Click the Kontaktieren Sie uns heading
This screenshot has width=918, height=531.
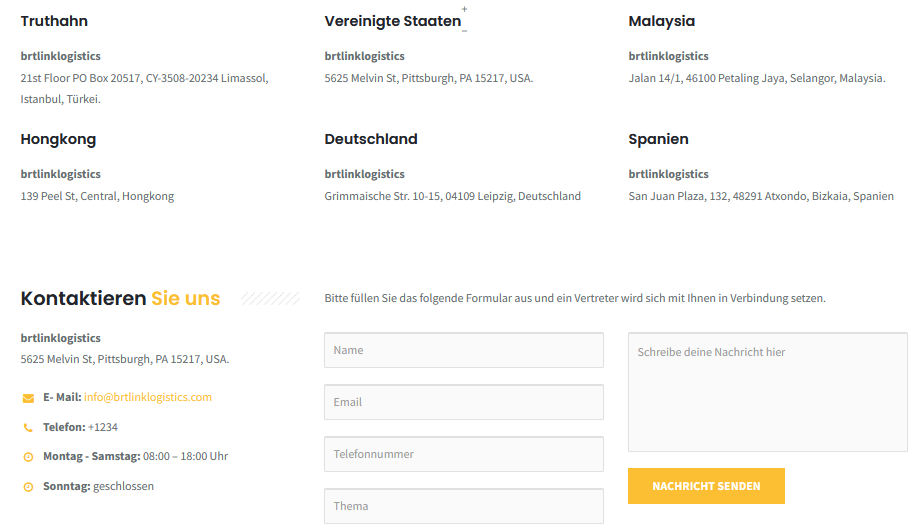(x=120, y=298)
